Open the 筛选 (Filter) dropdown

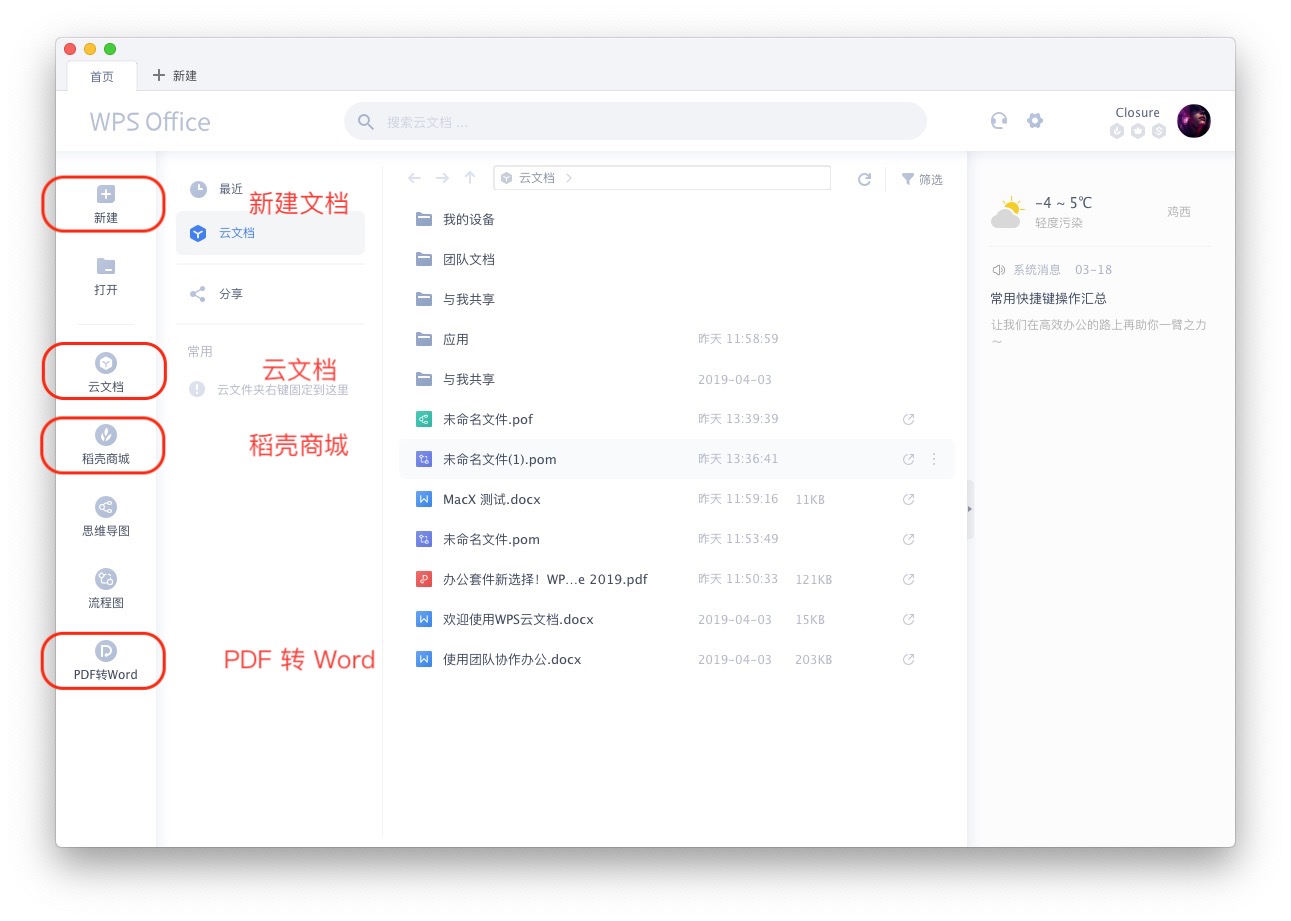(x=921, y=178)
